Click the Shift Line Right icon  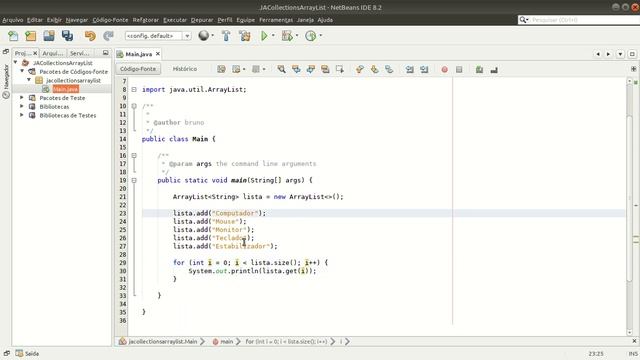point(424,69)
